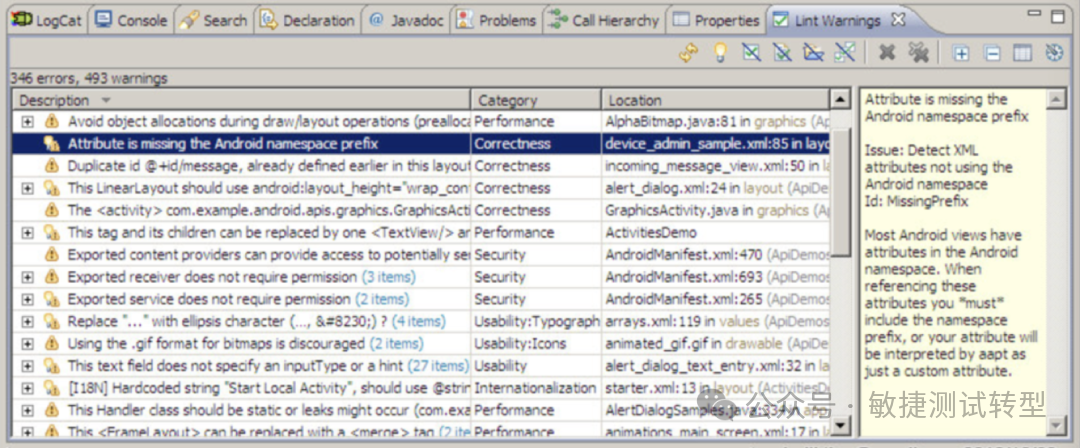Click the "346 errors, 493 warnings" summary

pos(89,78)
